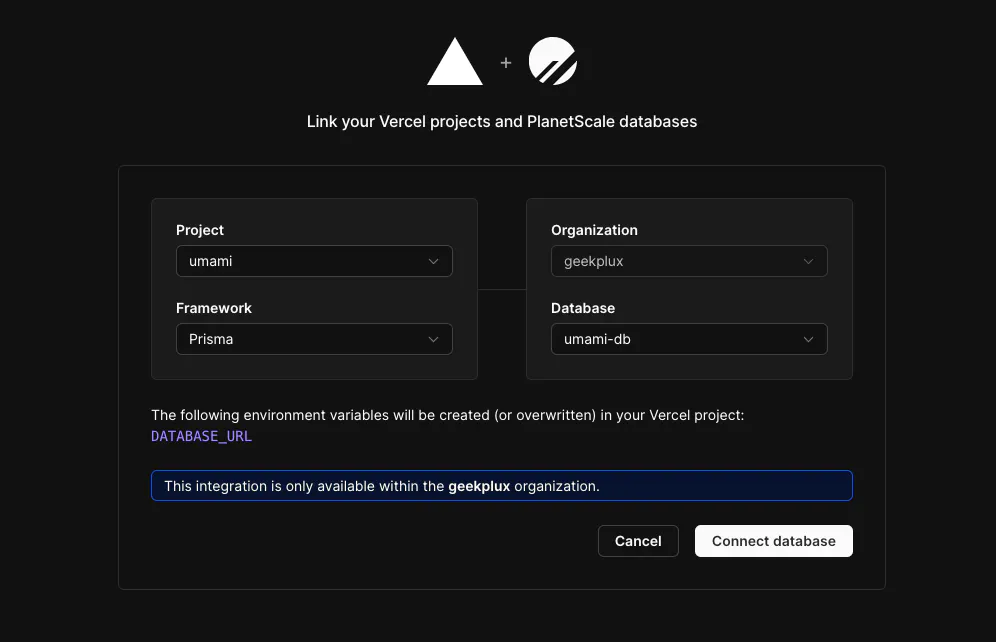Click the chevron arrow in the Project field
Image resolution: width=996 pixels, height=642 pixels.
pos(433,262)
